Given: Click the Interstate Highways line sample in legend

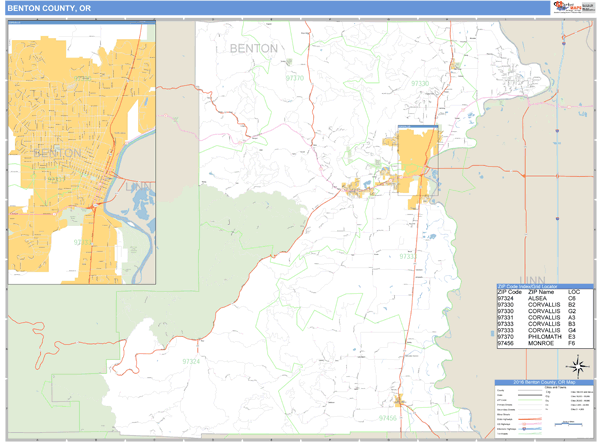Looking at the screenshot, I should (x=530, y=429).
